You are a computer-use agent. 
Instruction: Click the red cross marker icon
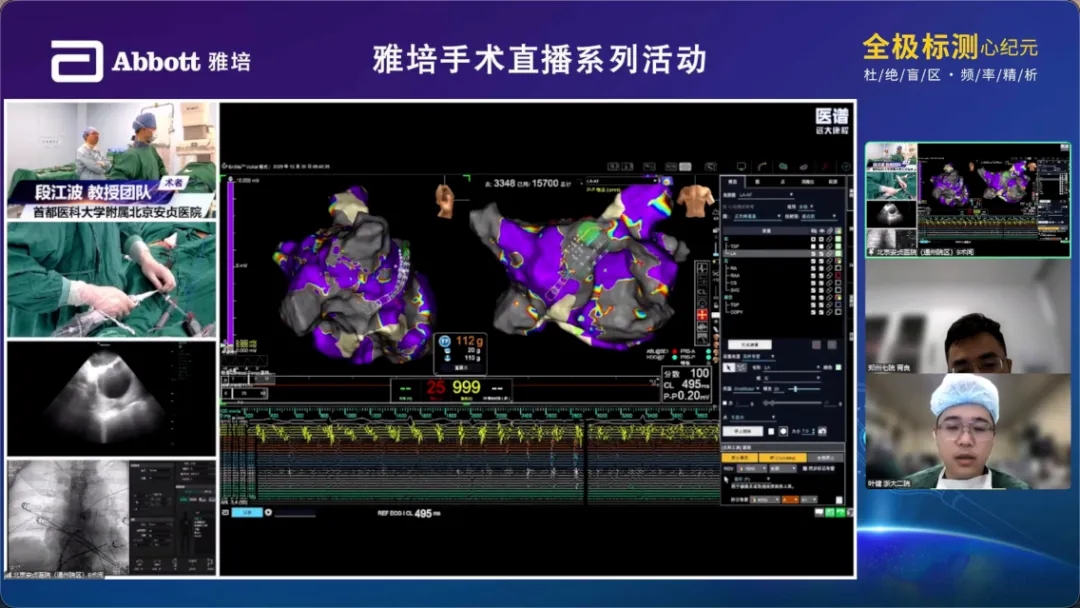pos(703,315)
